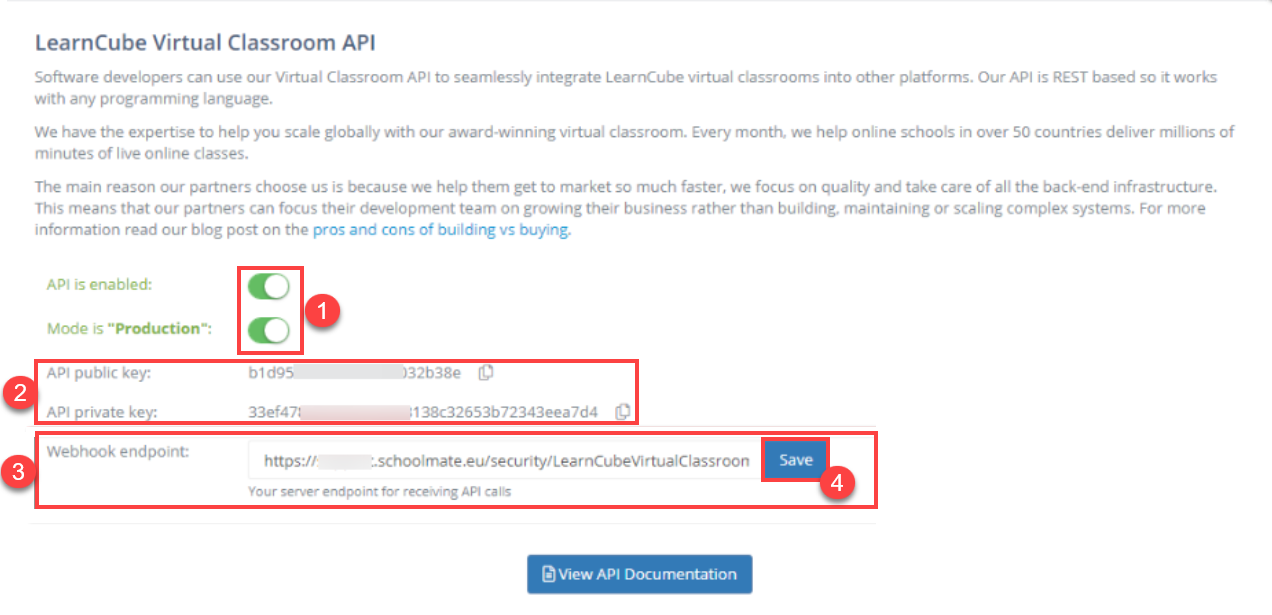The image size is (1272, 615).
Task: Select the API public key value
Action: tap(355, 373)
